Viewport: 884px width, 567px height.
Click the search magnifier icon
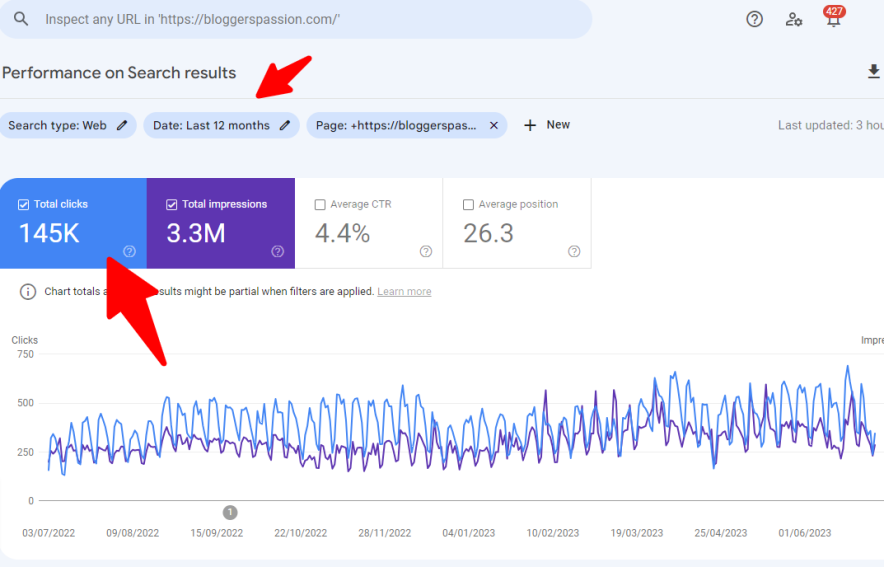pos(21,20)
